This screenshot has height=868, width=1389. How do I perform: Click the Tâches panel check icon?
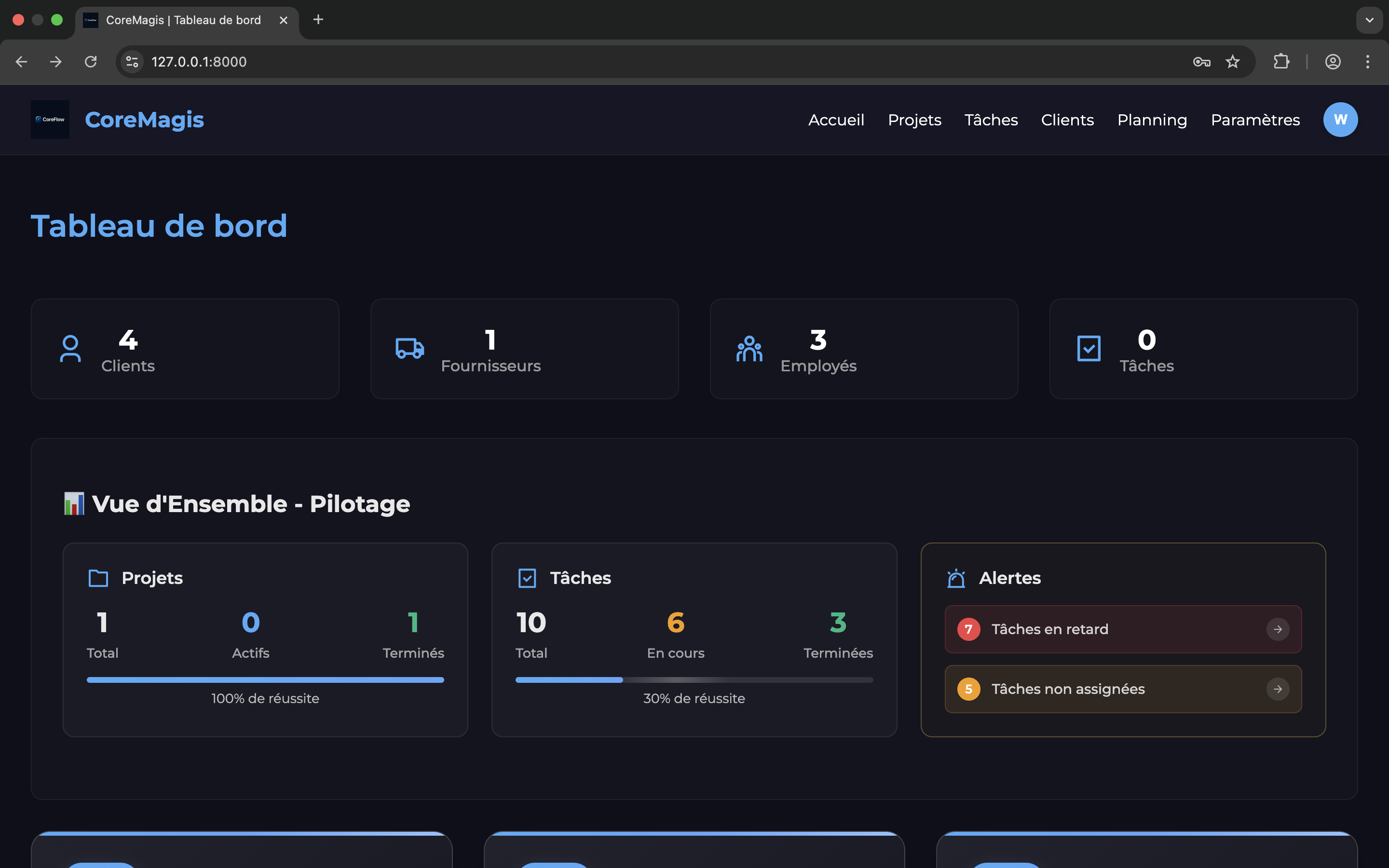coord(527,578)
